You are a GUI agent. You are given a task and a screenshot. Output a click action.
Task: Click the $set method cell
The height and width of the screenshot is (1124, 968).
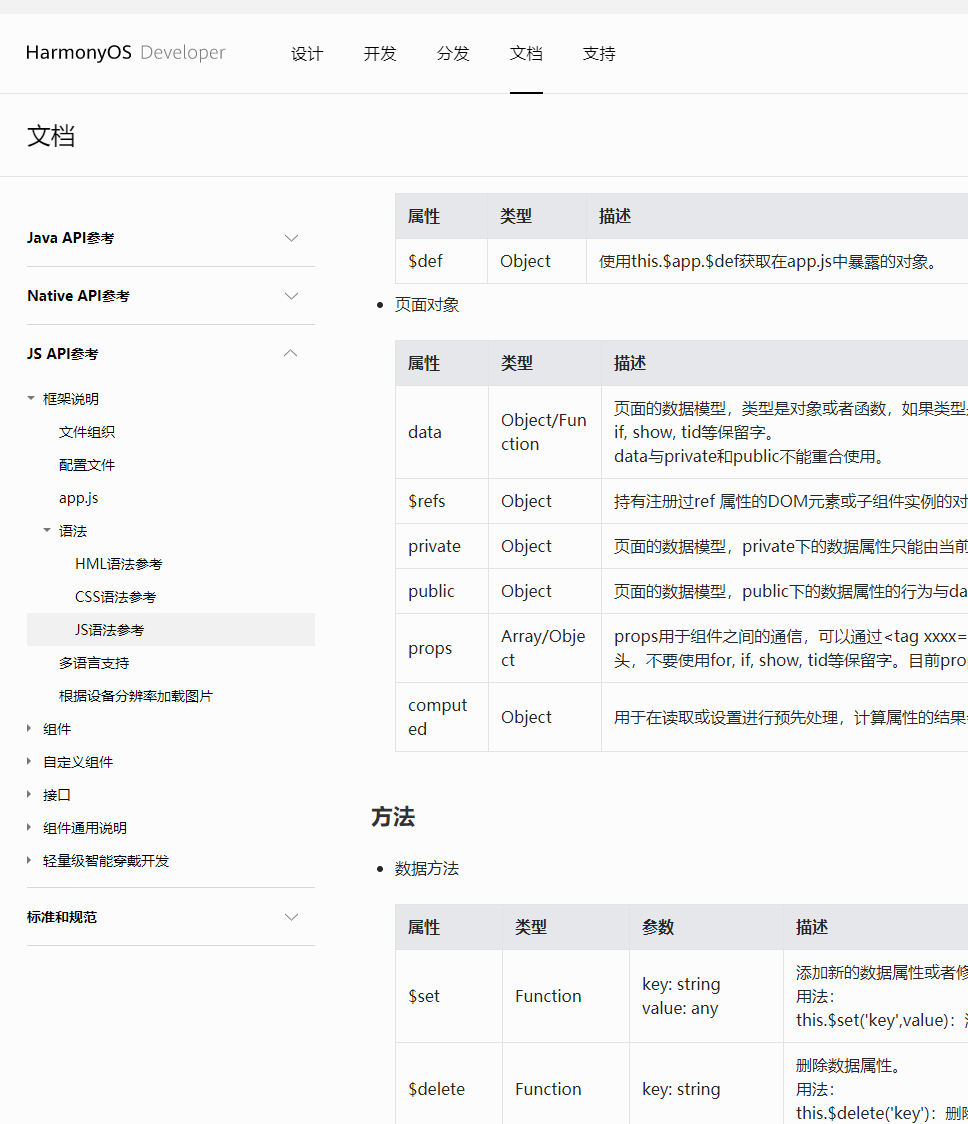(x=449, y=996)
